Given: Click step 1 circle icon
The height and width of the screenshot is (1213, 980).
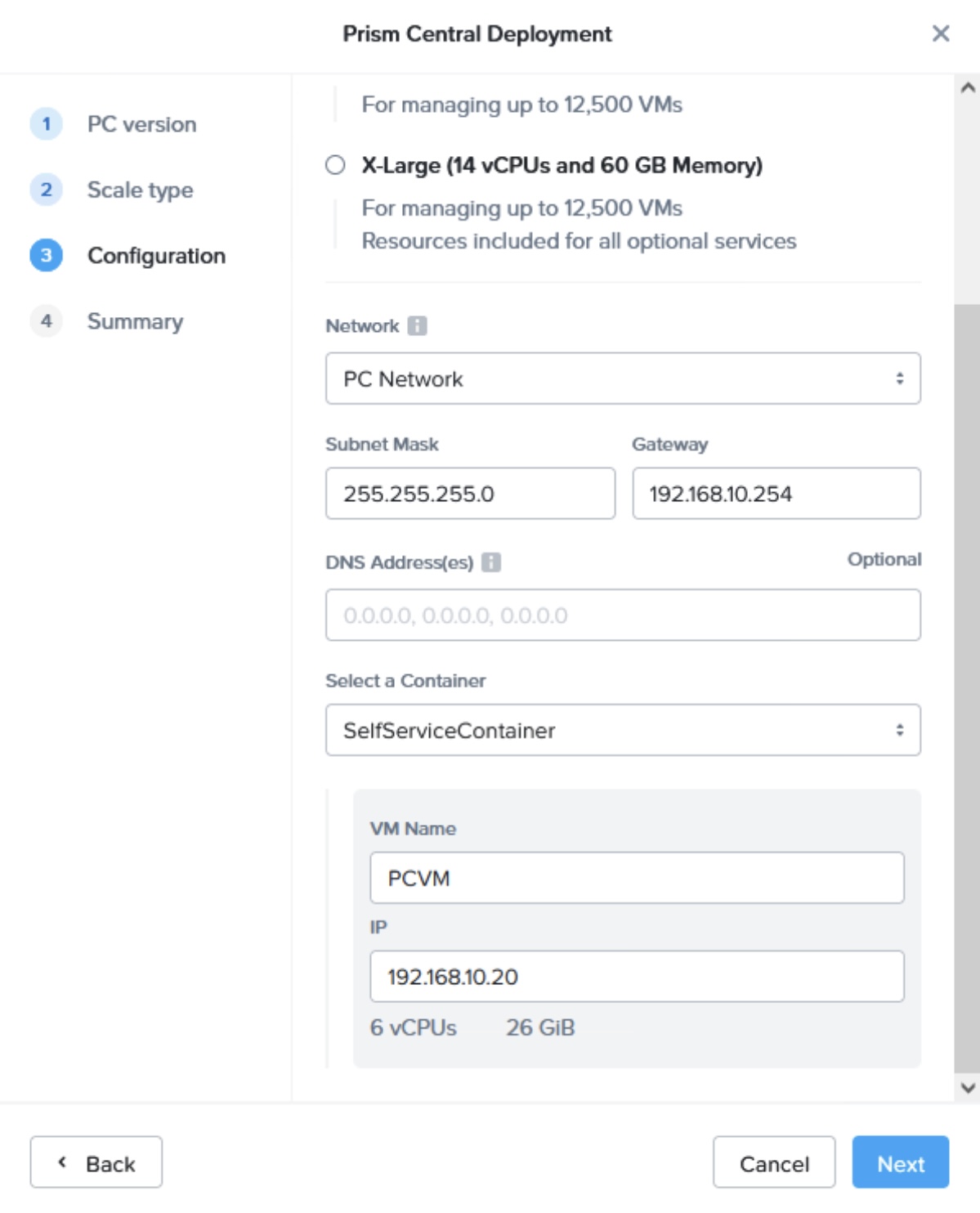Looking at the screenshot, I should coord(47,124).
